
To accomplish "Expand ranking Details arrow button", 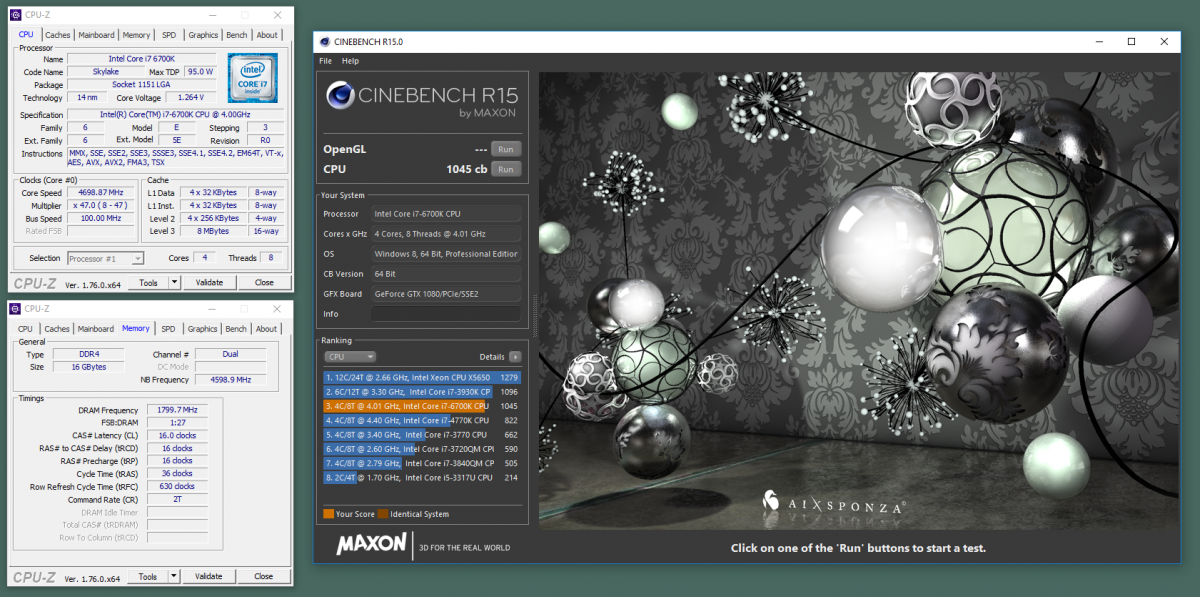I will (x=515, y=356).
